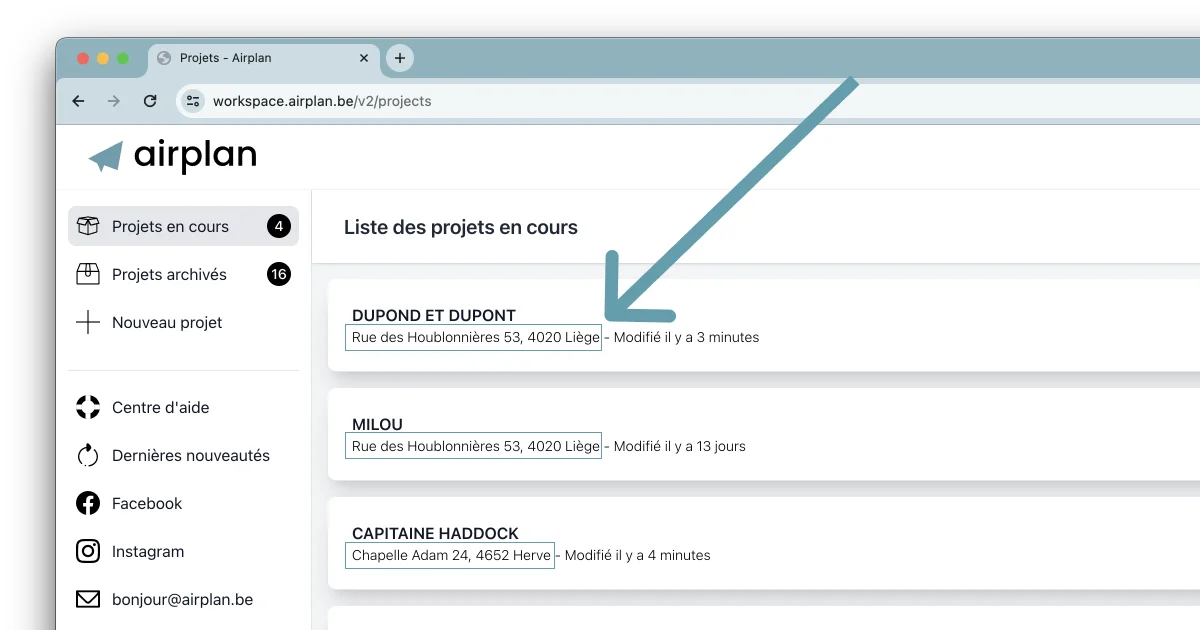Click the Instagram logo icon
Viewport: 1200px width, 630px height.
(x=88, y=551)
